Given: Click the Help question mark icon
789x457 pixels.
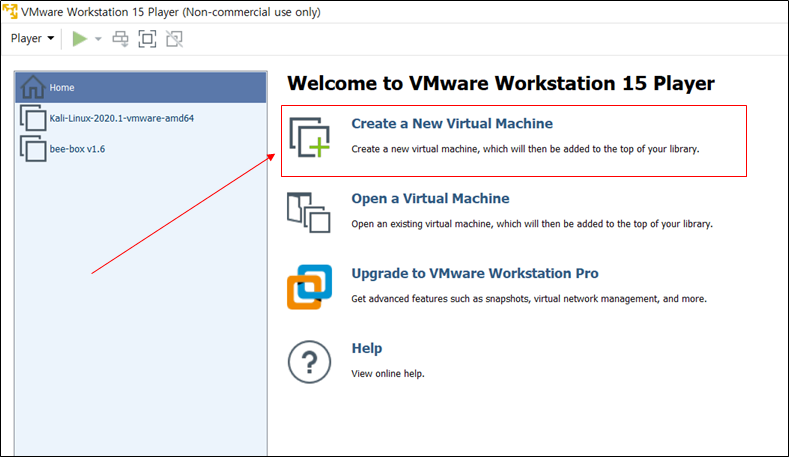Looking at the screenshot, I should click(309, 362).
